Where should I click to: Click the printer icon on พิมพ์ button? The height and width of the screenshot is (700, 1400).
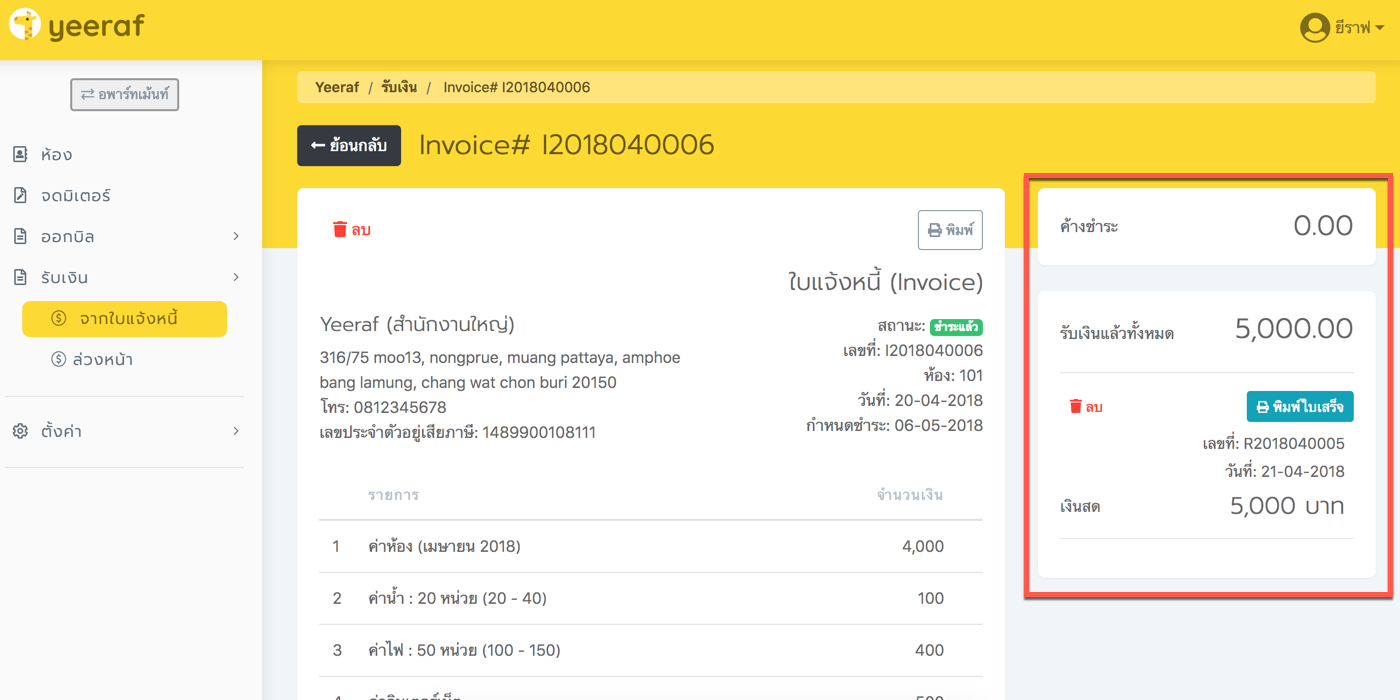935,230
